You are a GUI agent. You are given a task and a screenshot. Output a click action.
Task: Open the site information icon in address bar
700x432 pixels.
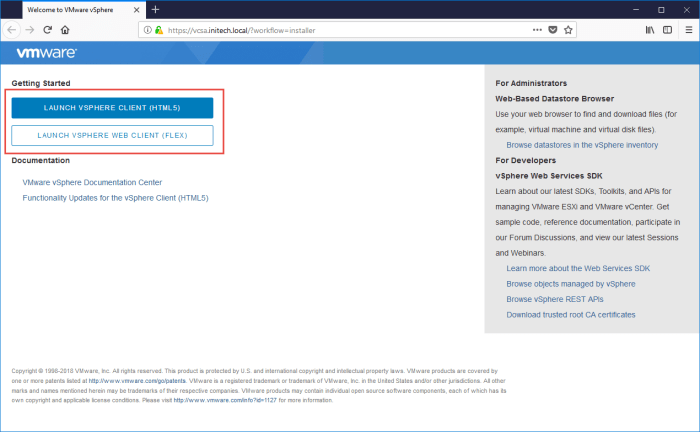(147, 30)
